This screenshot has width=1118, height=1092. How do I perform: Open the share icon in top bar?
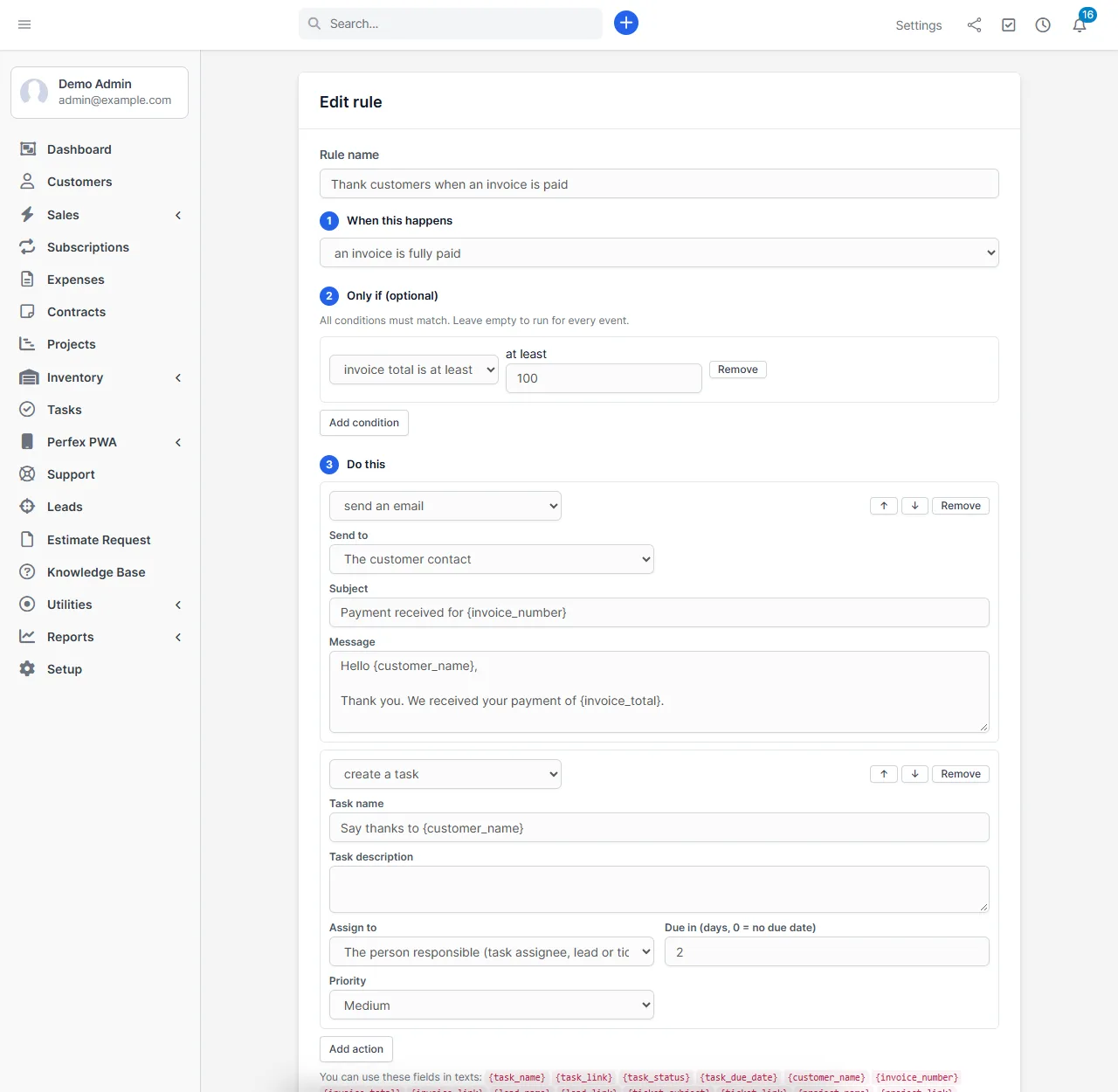tap(974, 25)
